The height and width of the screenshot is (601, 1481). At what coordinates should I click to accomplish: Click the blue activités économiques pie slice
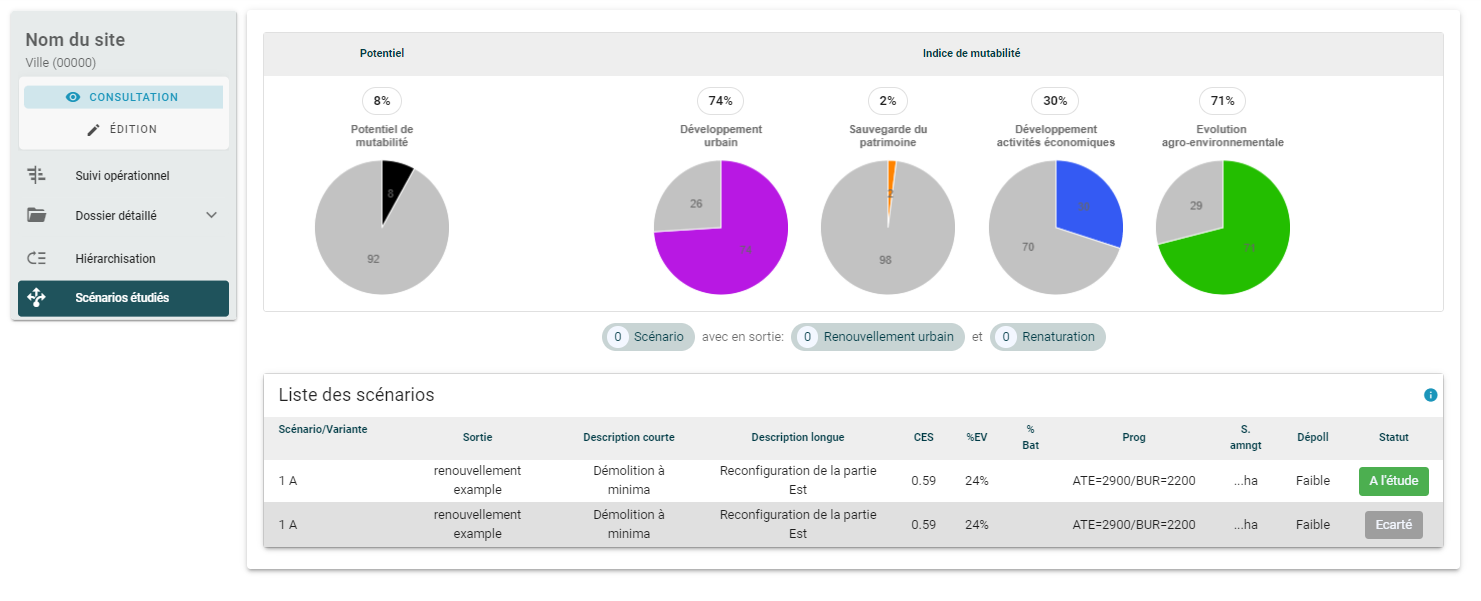point(1088,208)
